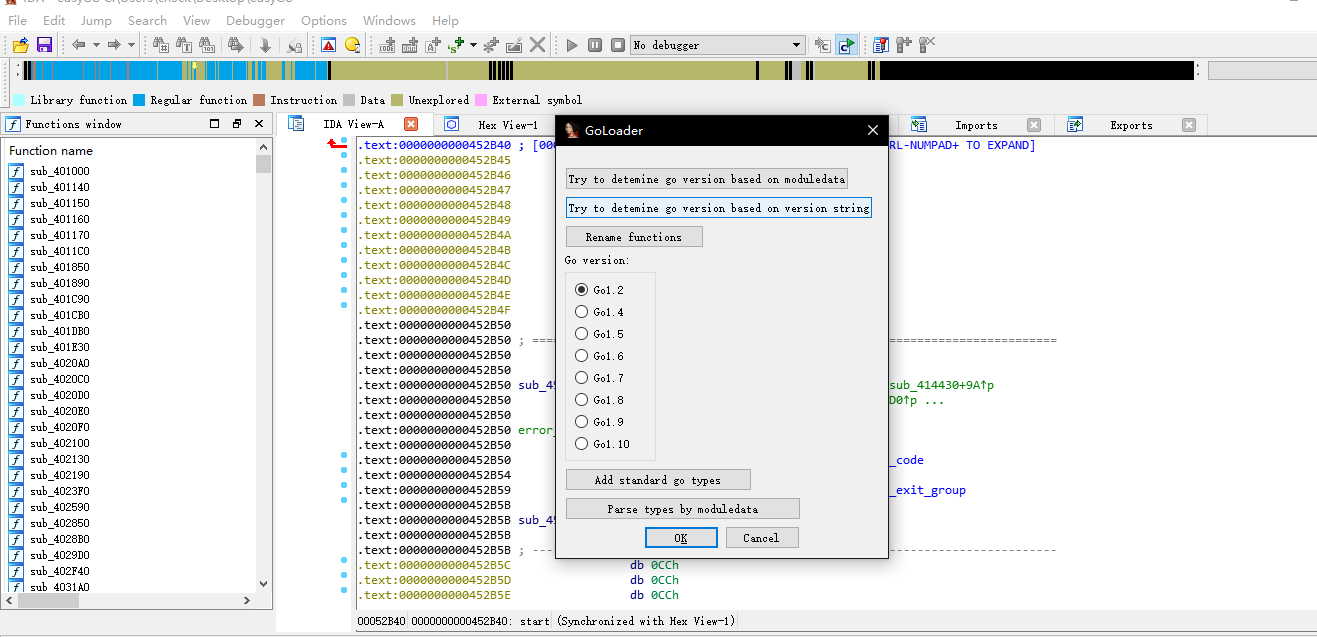Select the Go1.2 radio button

[x=581, y=290]
